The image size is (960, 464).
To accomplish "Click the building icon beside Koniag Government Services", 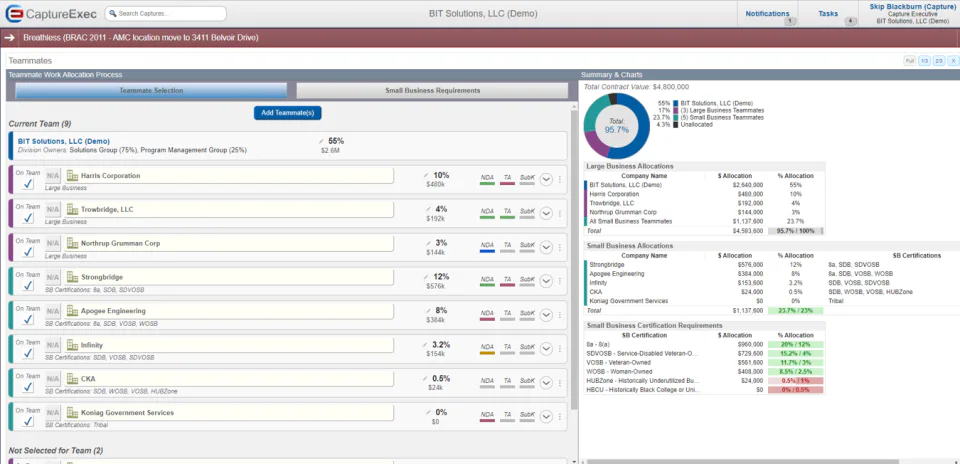I will point(72,413).
